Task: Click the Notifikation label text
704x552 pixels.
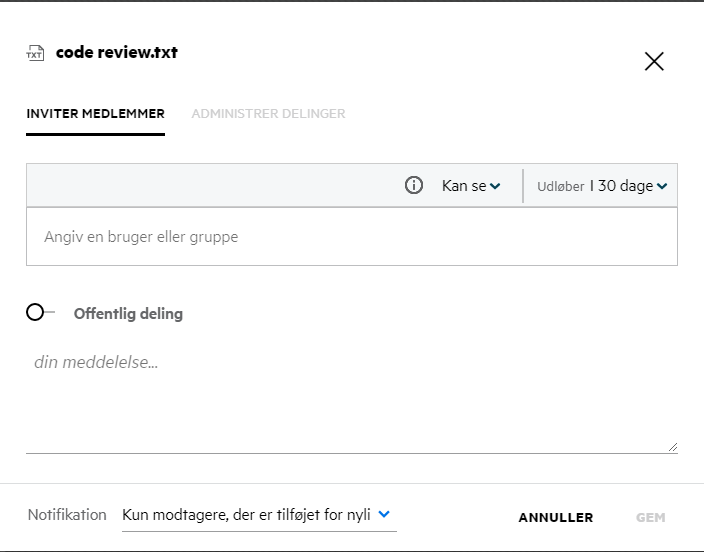Action: [x=67, y=515]
